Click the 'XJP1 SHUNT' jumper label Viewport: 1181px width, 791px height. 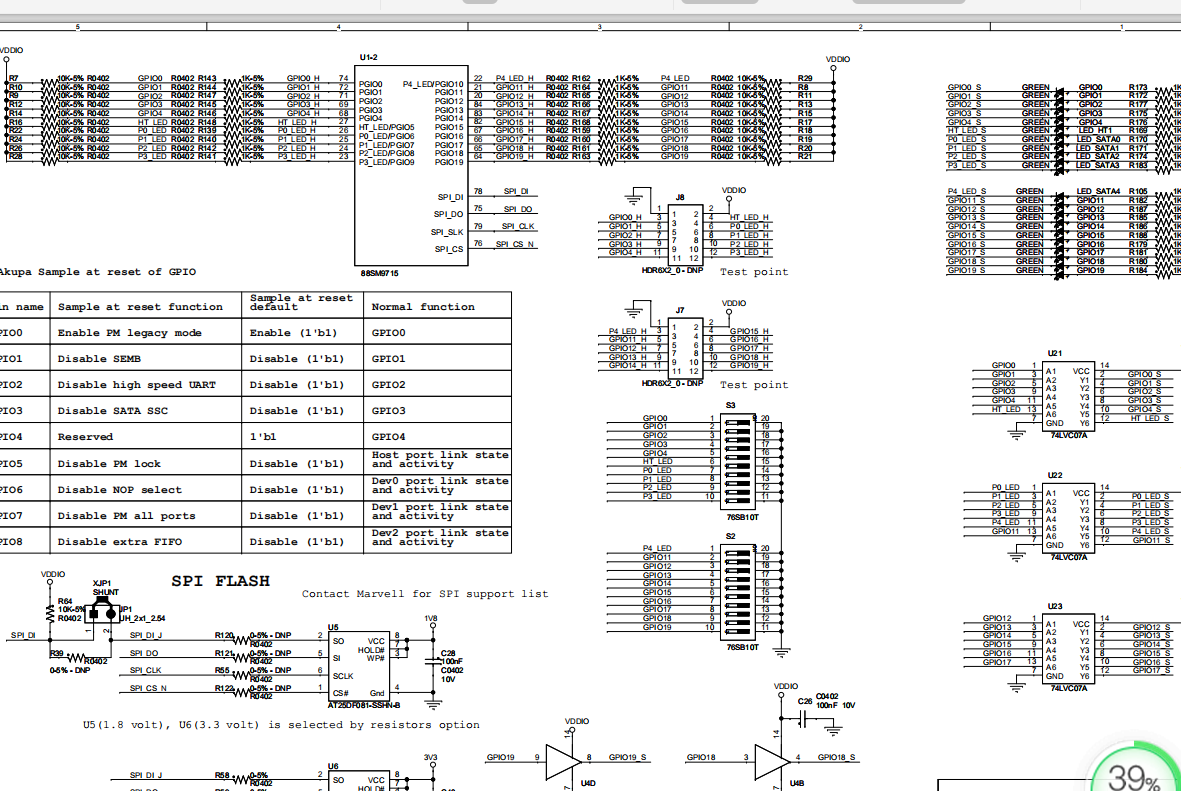105,588
